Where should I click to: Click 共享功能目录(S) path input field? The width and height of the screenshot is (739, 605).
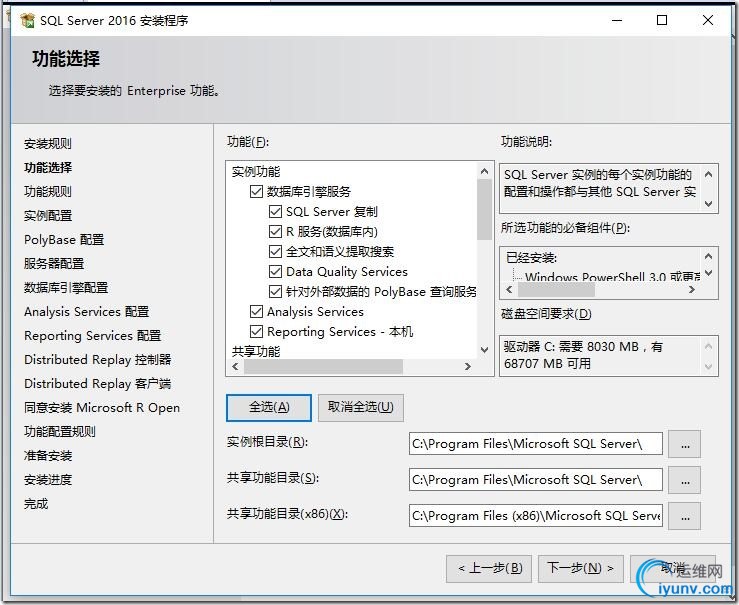tap(536, 480)
